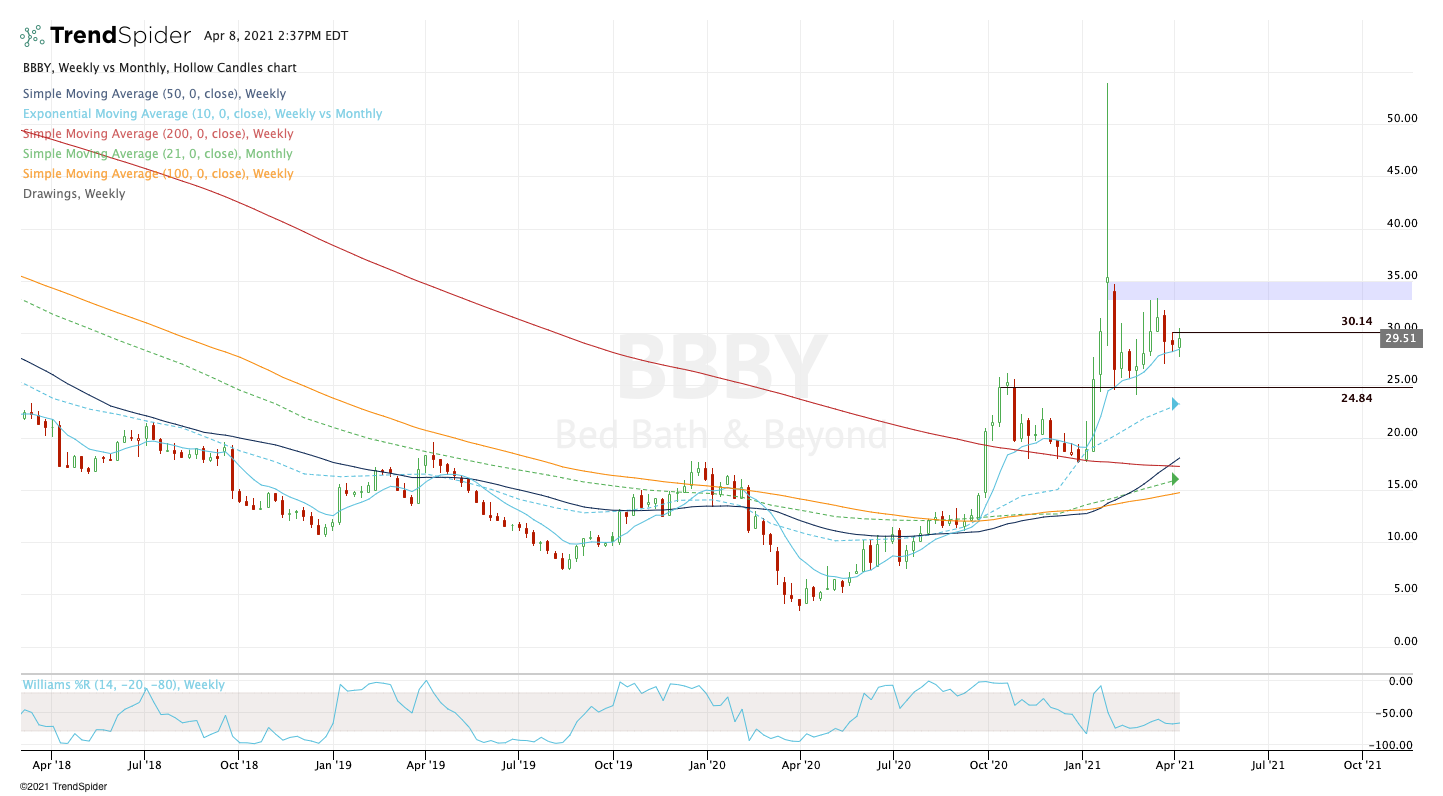Click the Jan '19 date label
Viewport: 1443px width, 796px height.
(x=332, y=765)
